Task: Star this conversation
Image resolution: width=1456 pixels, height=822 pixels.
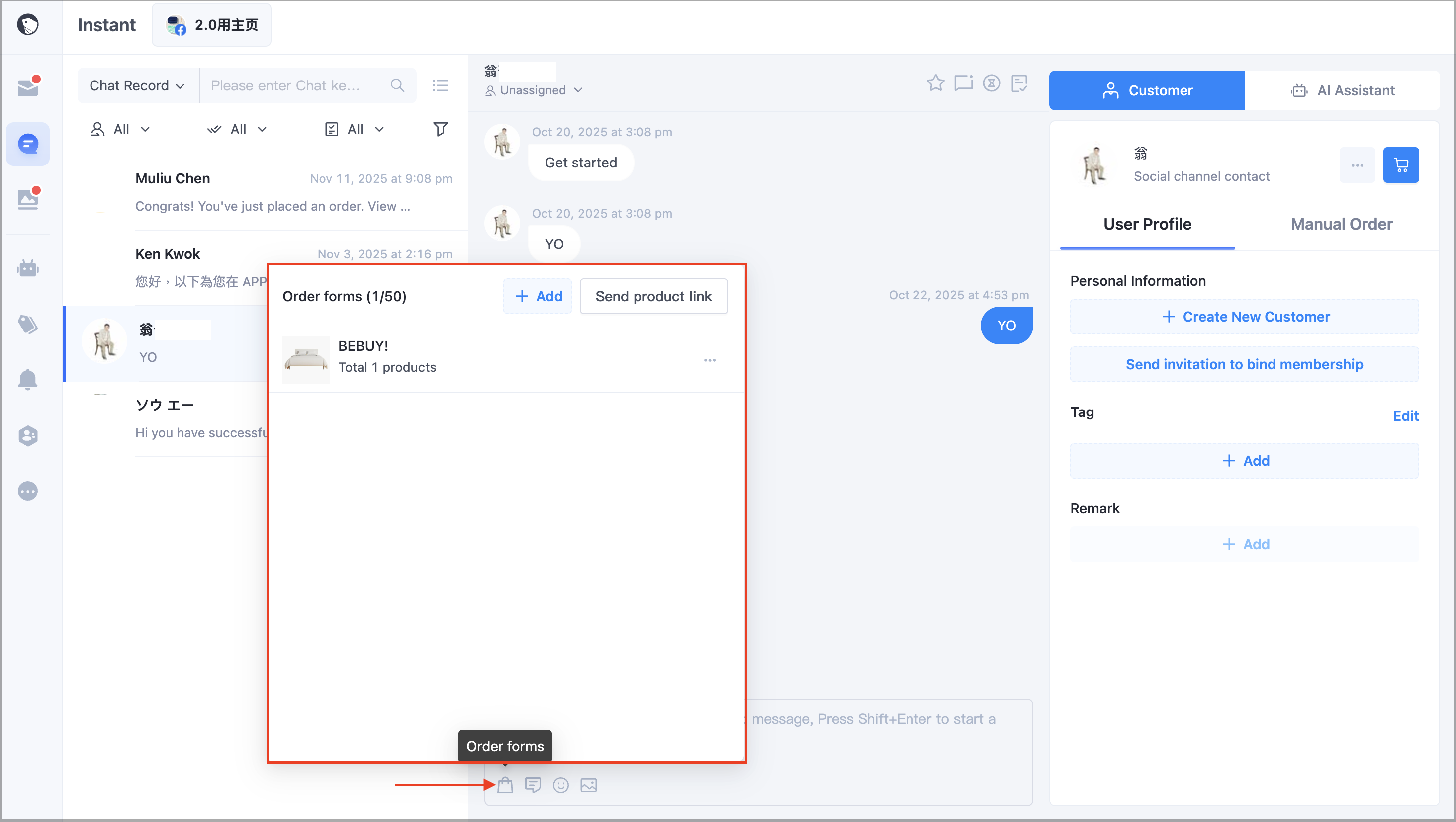Action: tap(936, 83)
